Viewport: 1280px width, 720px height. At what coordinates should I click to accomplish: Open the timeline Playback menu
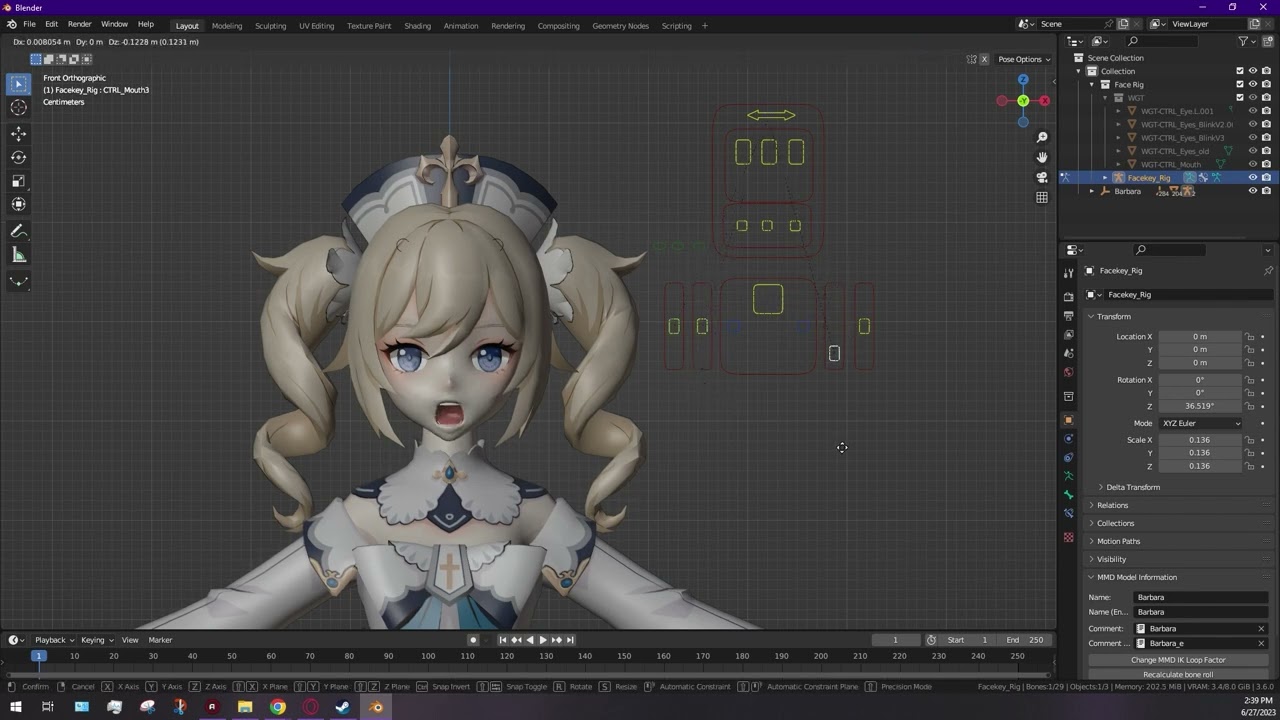coord(54,640)
